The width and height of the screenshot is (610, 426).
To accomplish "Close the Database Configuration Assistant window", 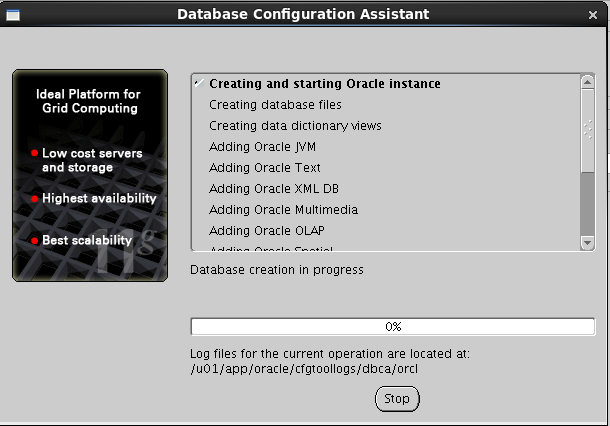I will coord(592,15).
